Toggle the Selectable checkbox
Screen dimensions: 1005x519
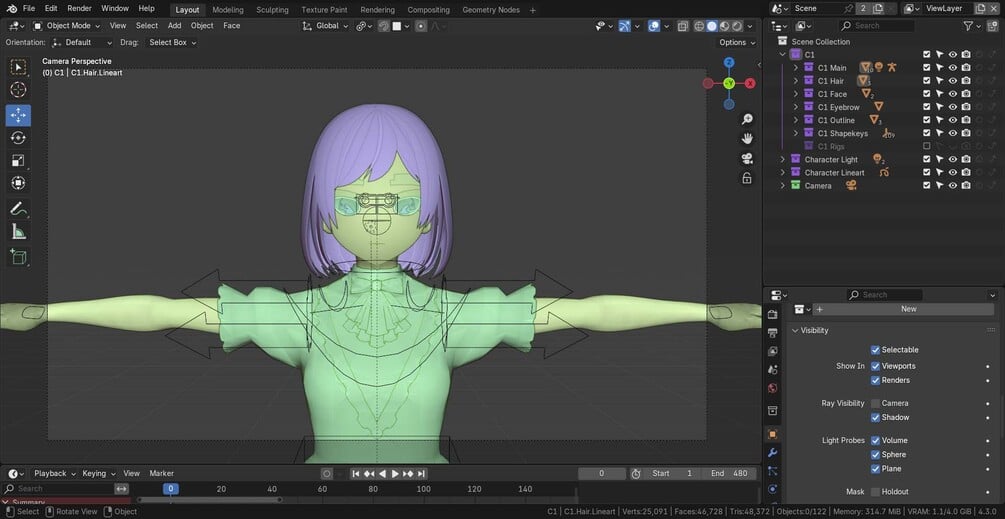click(x=875, y=350)
